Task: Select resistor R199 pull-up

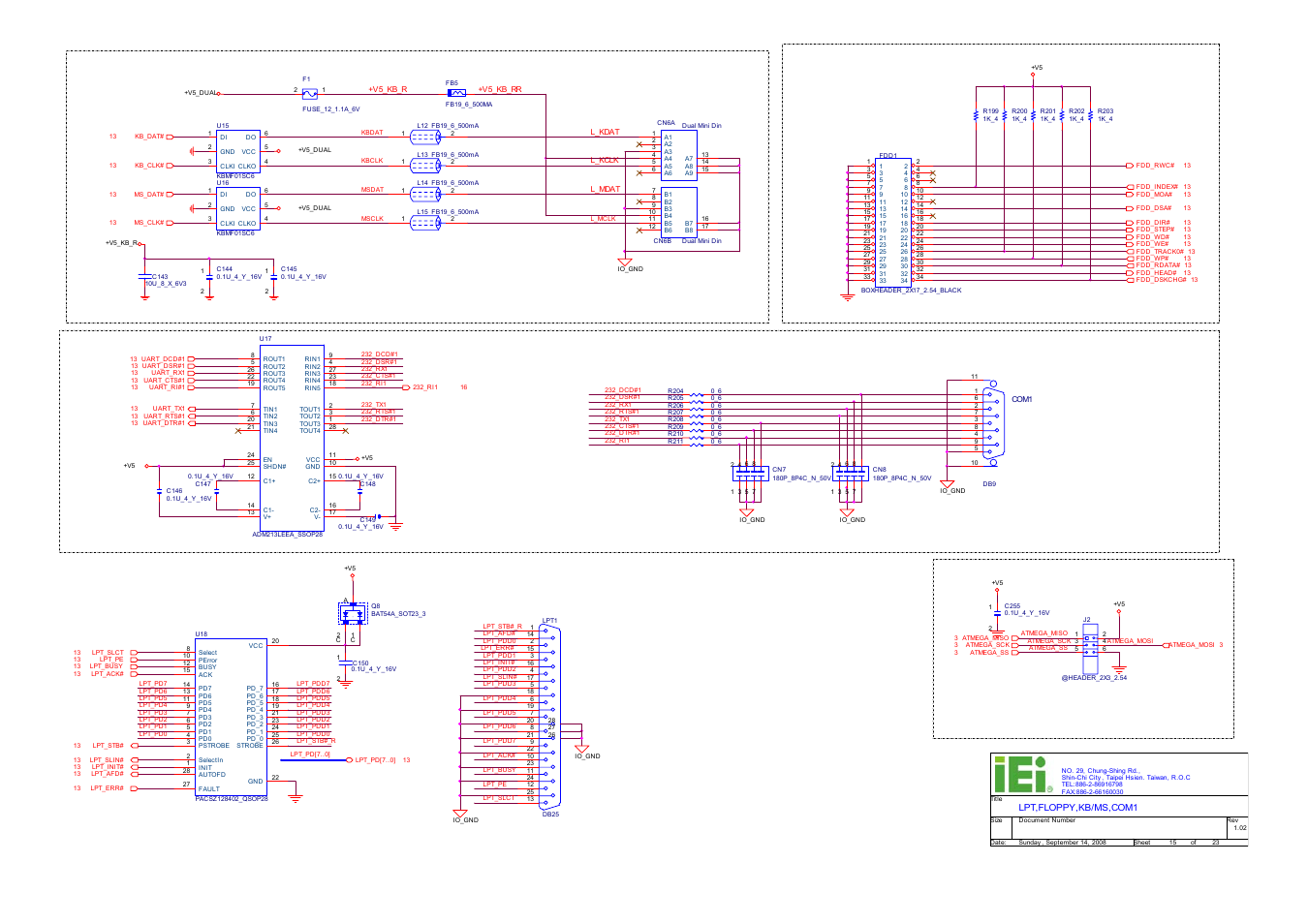Action: pos(976,115)
